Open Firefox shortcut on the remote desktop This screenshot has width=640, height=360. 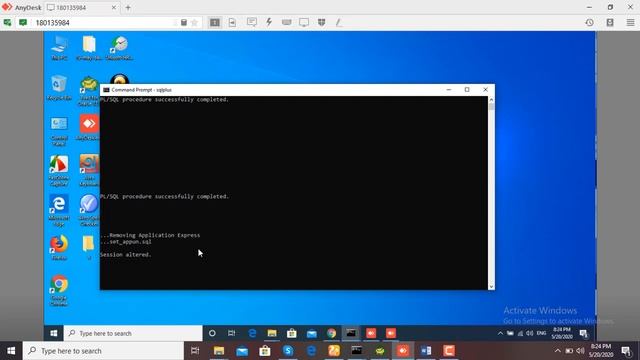tap(59, 247)
